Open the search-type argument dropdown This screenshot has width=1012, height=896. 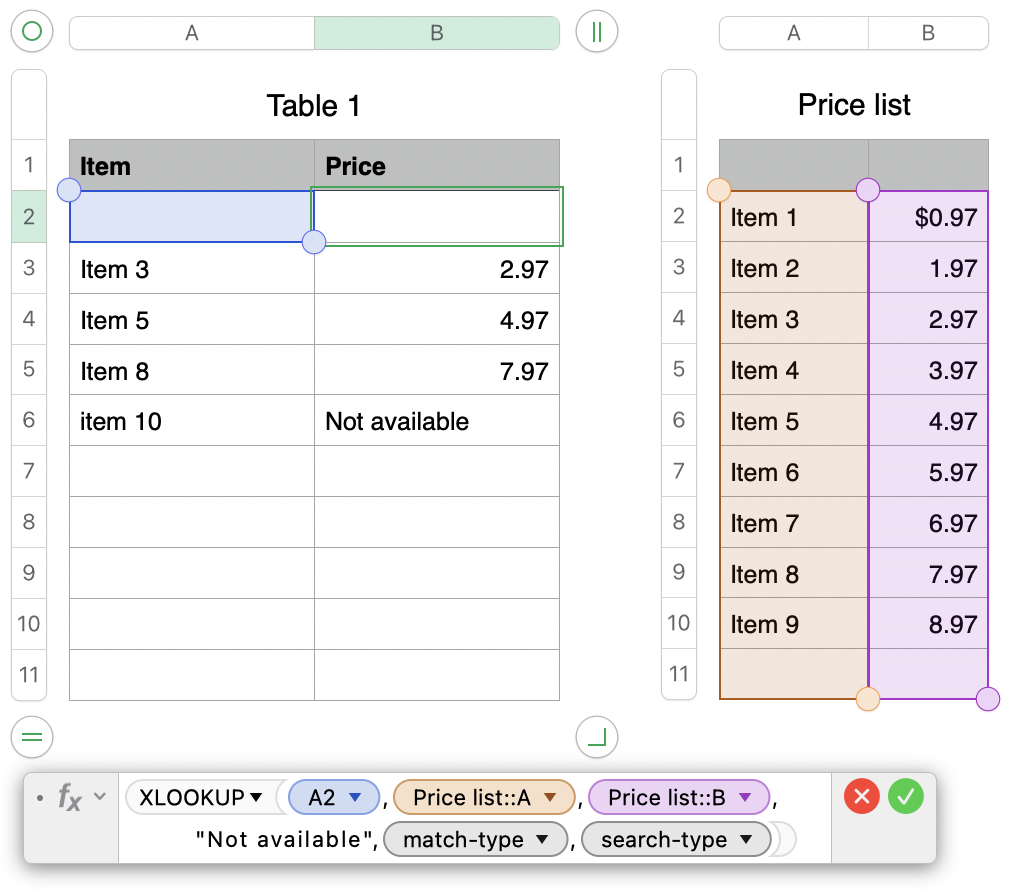click(746, 840)
